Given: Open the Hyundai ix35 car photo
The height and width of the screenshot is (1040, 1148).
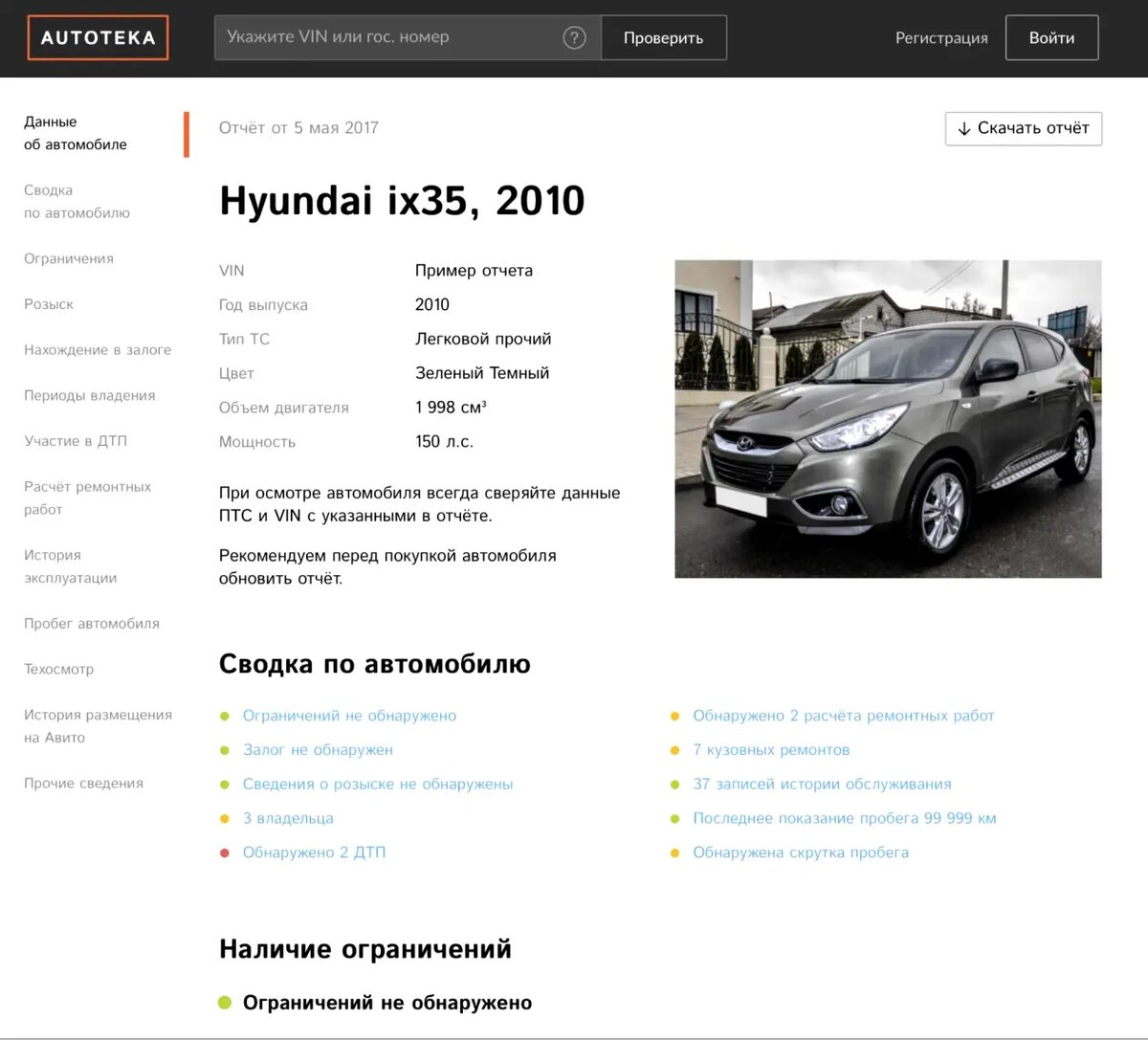Looking at the screenshot, I should [888, 419].
